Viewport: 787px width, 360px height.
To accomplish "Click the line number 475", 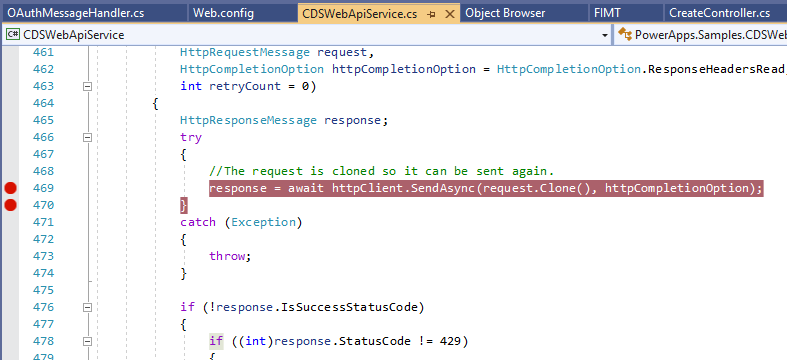I will (43, 290).
